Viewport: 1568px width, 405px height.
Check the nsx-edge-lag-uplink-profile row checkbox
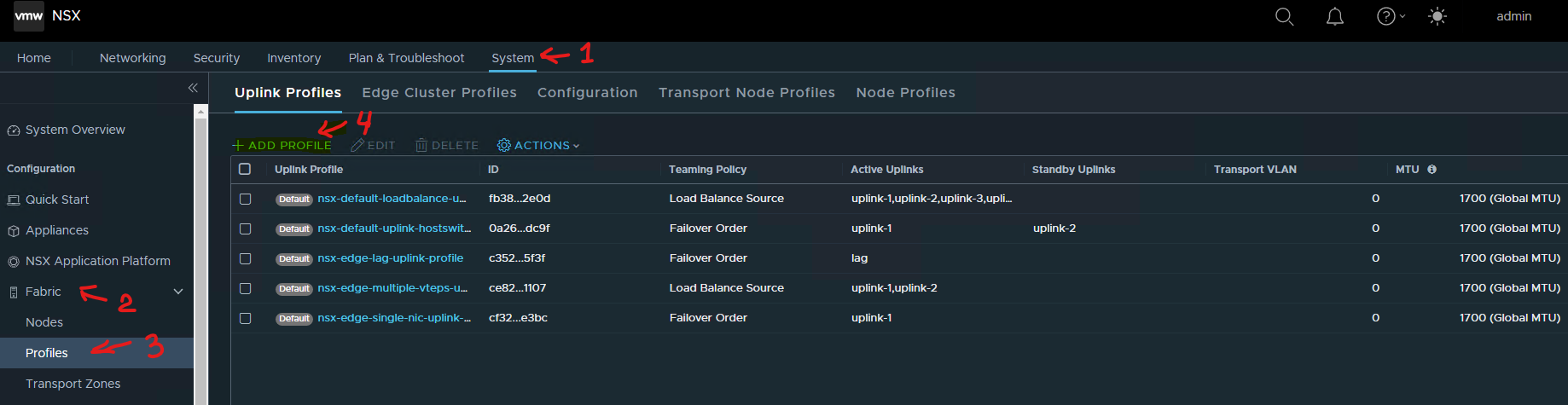pos(245,258)
